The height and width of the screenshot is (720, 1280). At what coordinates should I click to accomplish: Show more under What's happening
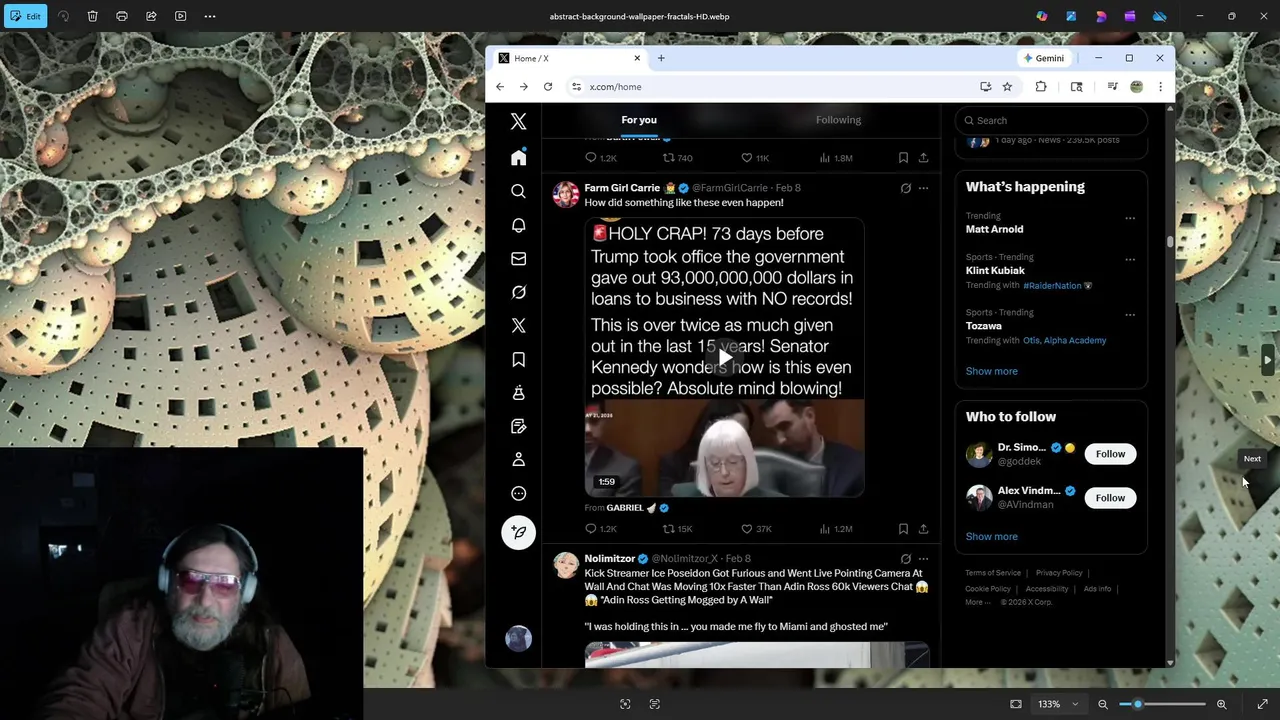[991, 371]
